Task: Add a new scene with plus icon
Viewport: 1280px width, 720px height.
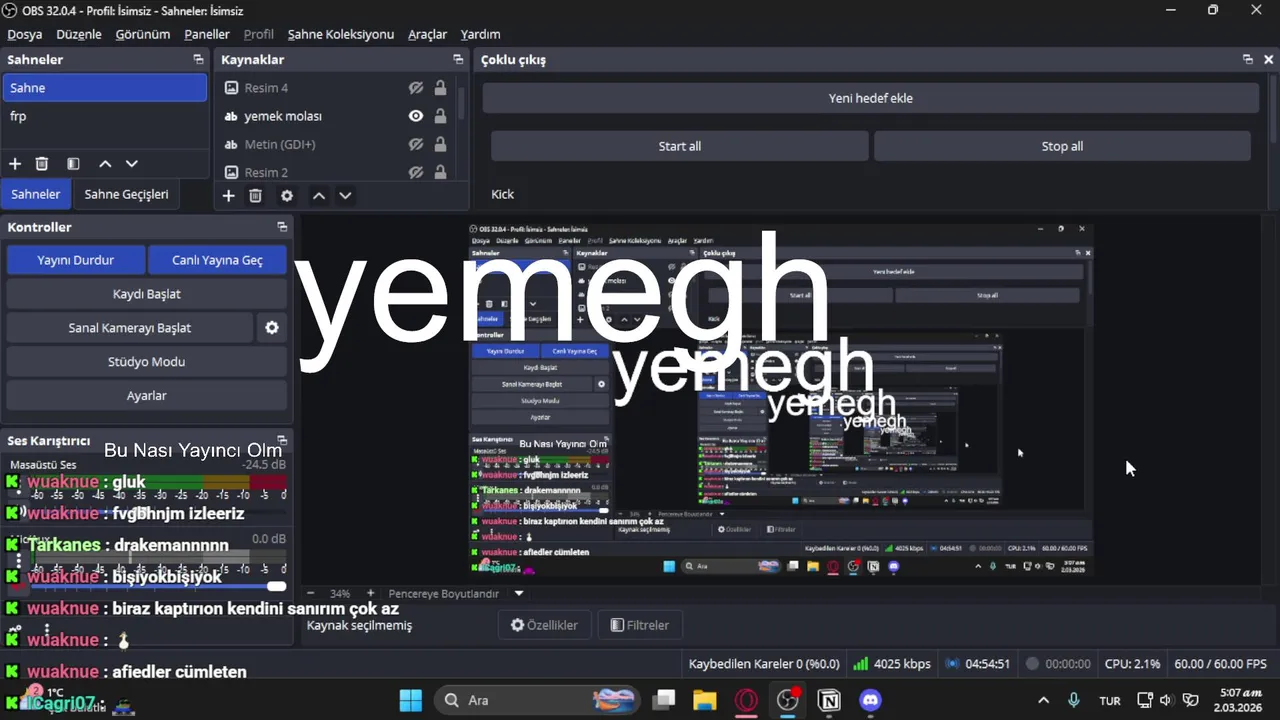Action: tap(15, 164)
